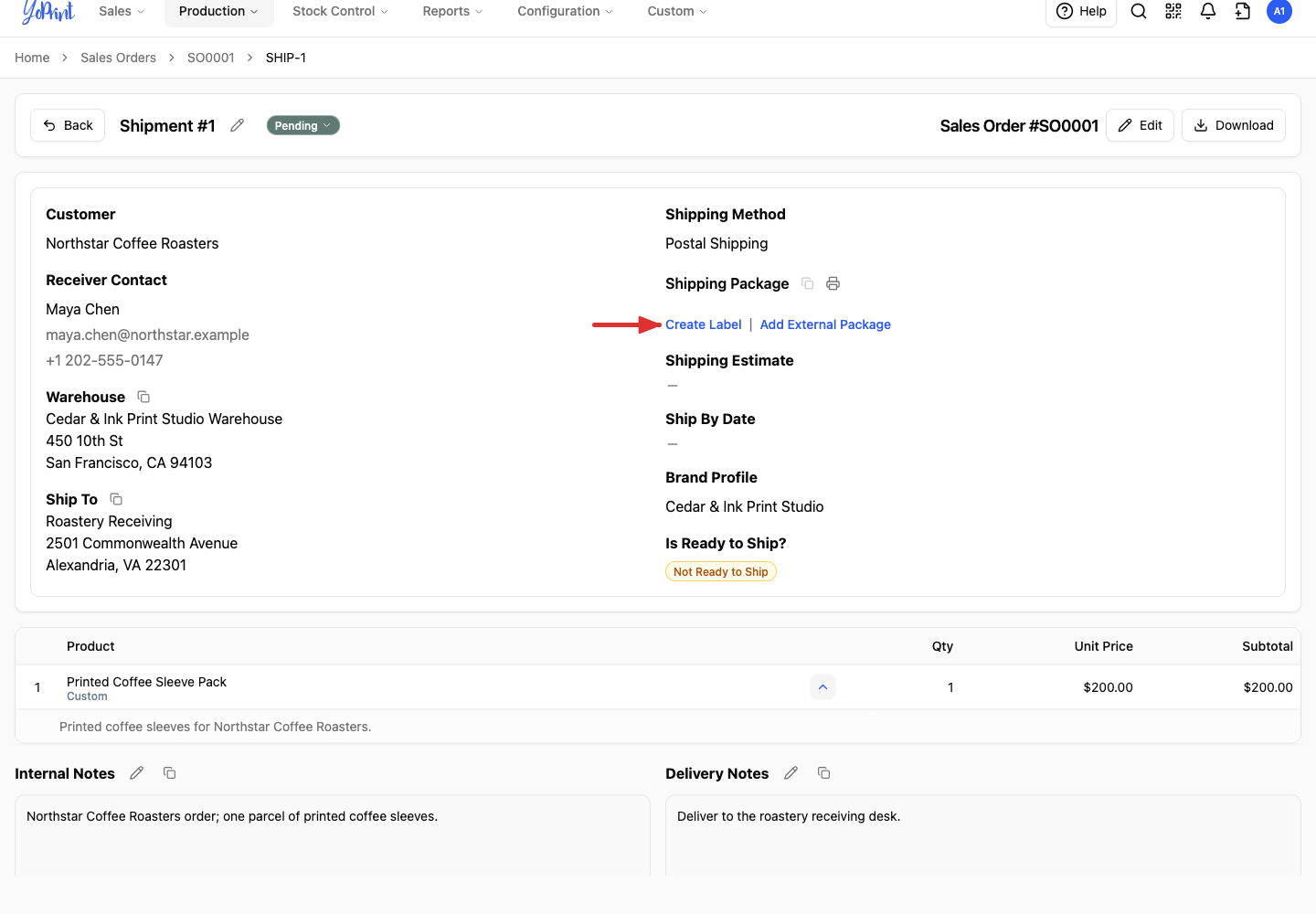The height and width of the screenshot is (914, 1316).
Task: Open the Pending status dropdown
Action: [303, 125]
